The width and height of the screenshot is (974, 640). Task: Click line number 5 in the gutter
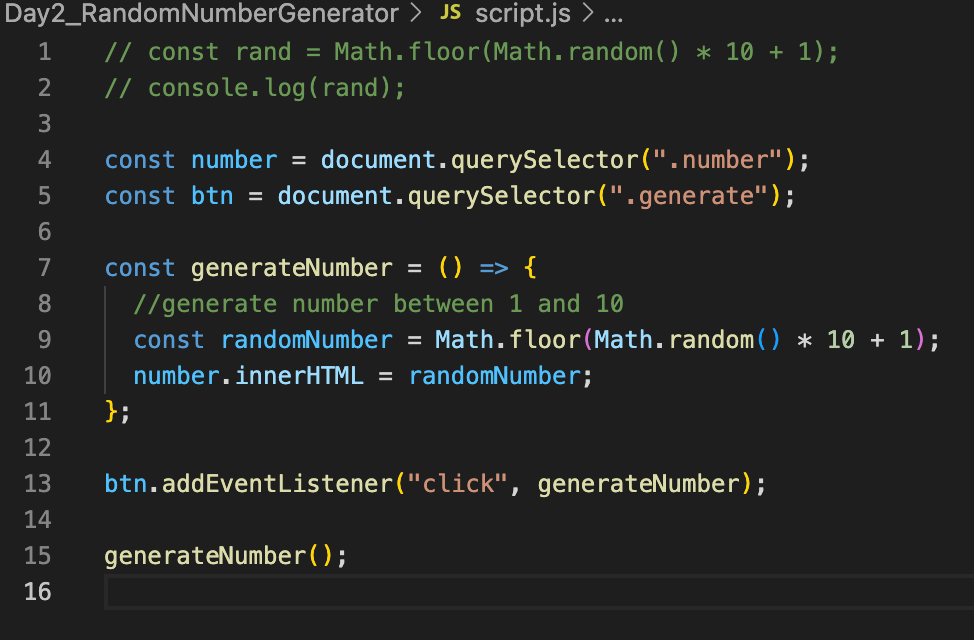pyautogui.click(x=44, y=196)
